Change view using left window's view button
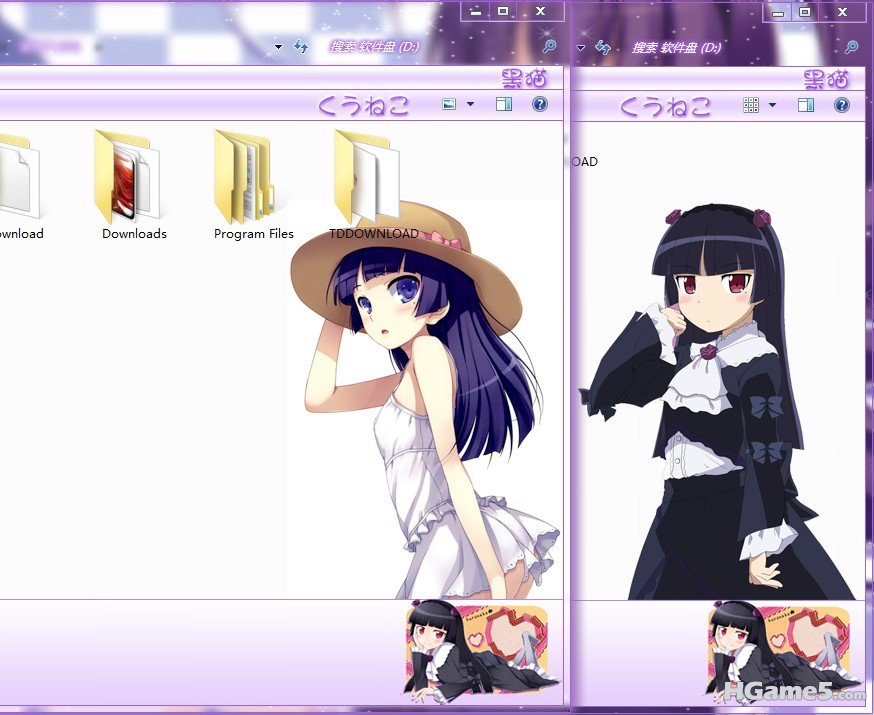The image size is (874, 715). [449, 104]
